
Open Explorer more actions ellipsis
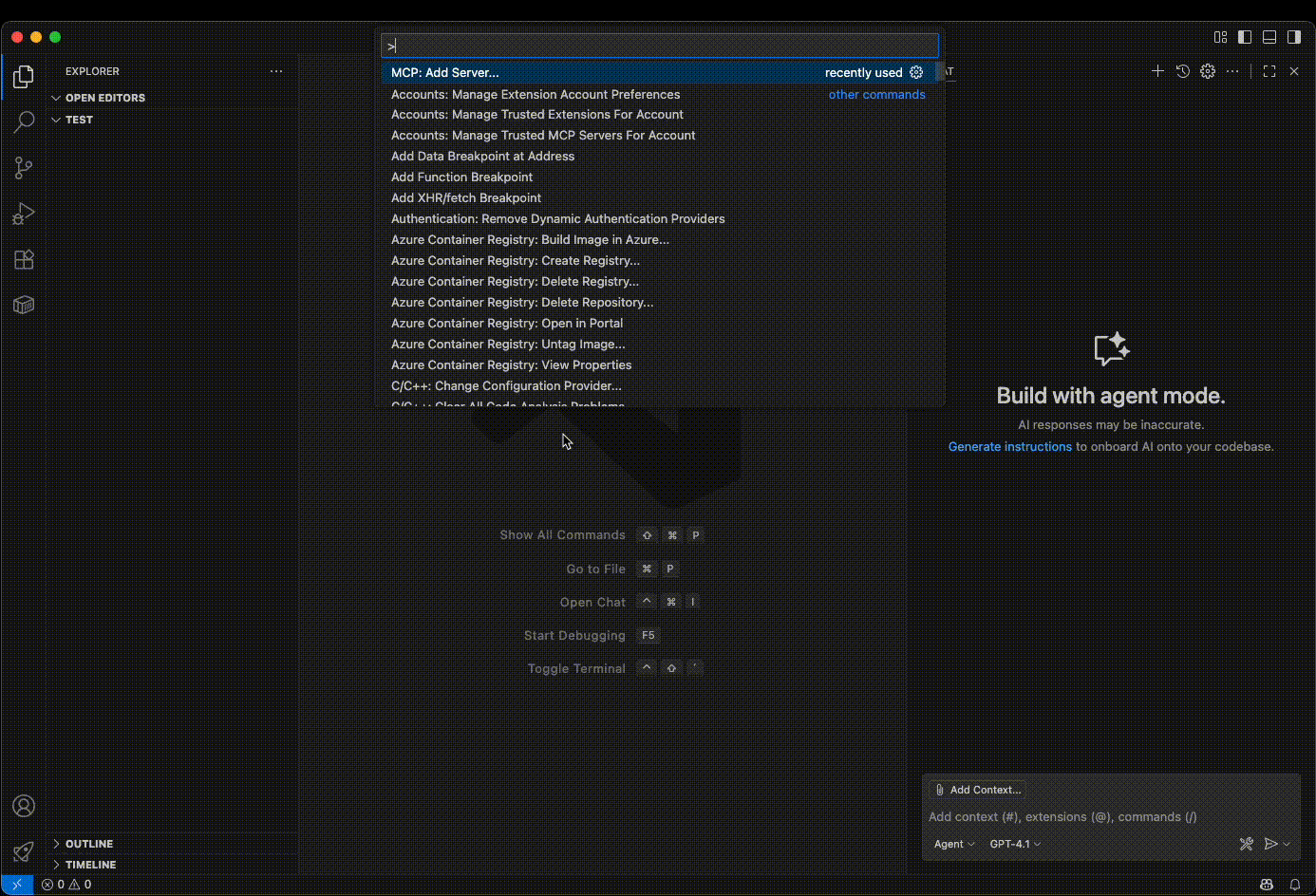click(x=276, y=71)
